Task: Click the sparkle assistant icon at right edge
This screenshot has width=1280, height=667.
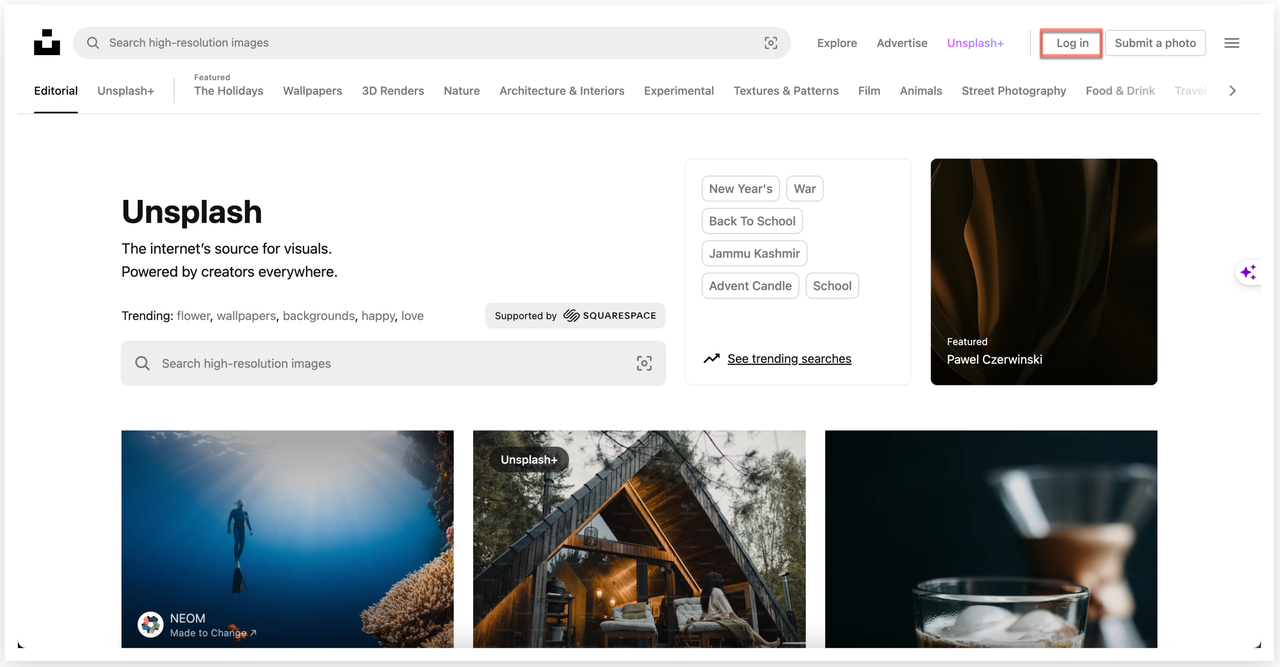Action: [1248, 272]
